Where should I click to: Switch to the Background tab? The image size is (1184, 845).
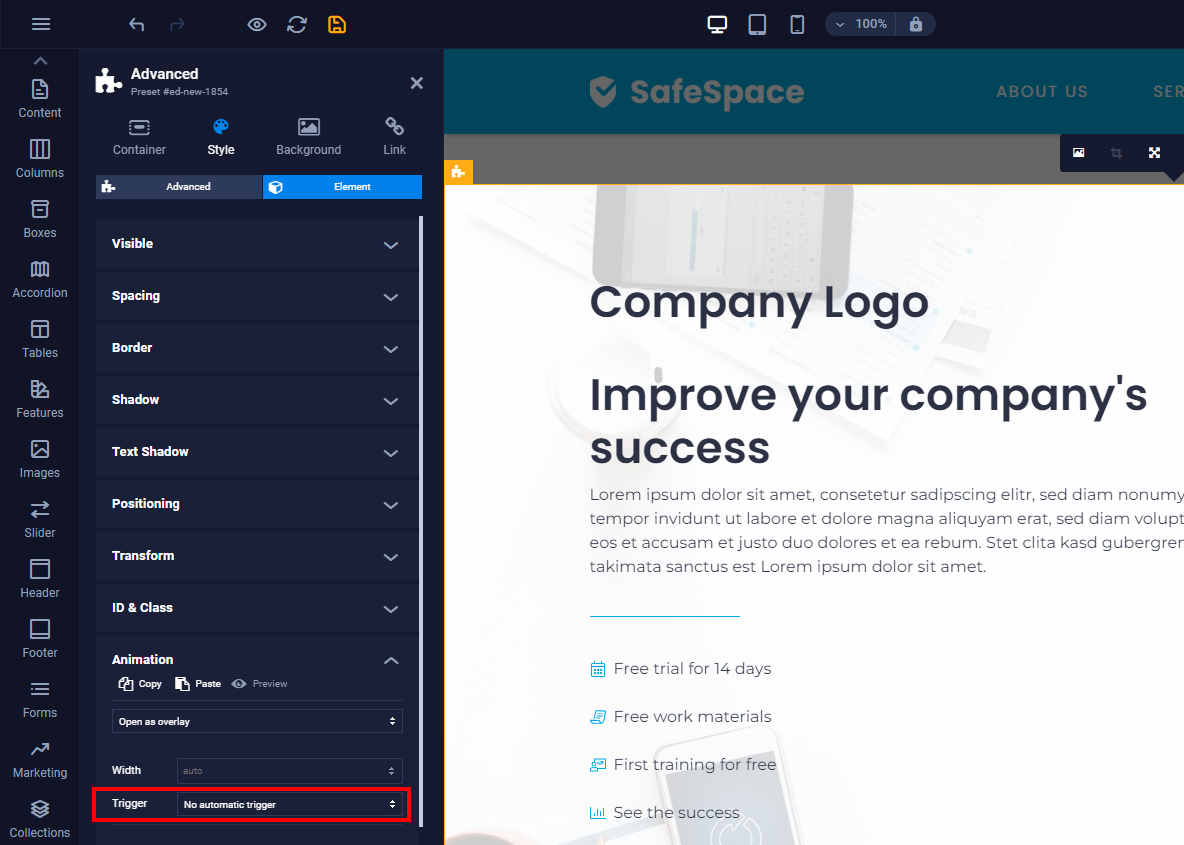pos(308,137)
